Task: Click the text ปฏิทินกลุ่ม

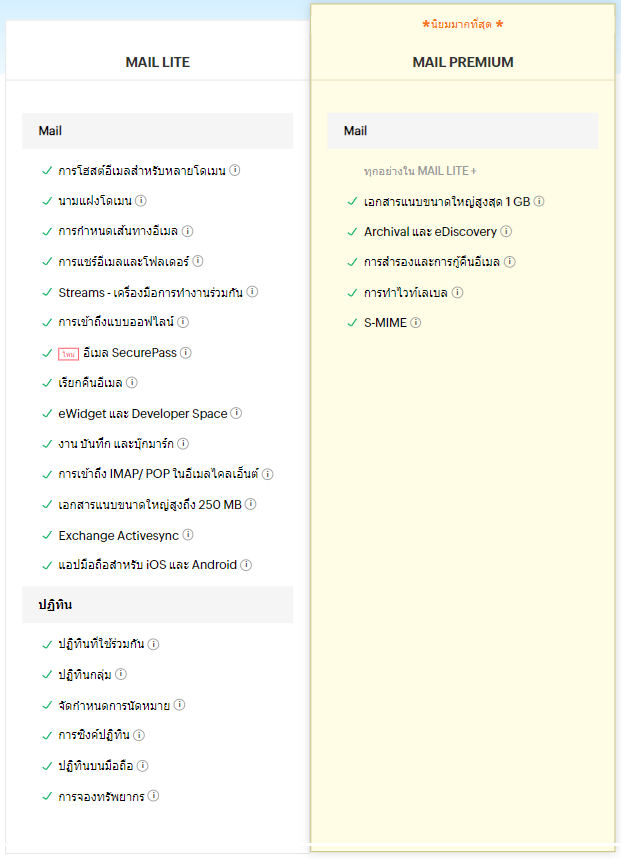Action: [x=85, y=675]
